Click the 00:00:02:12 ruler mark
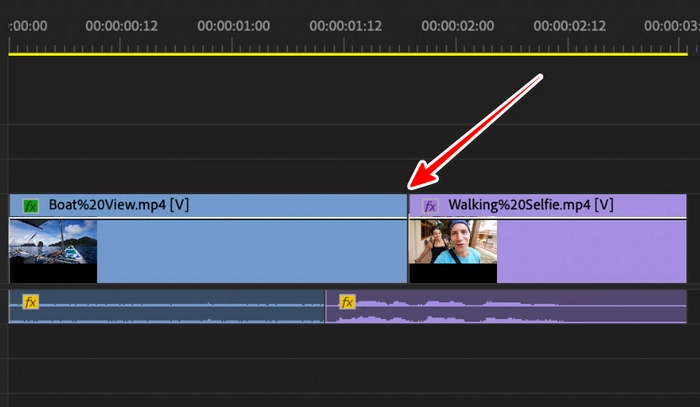Screen dimensions: 700x407 (569, 26)
